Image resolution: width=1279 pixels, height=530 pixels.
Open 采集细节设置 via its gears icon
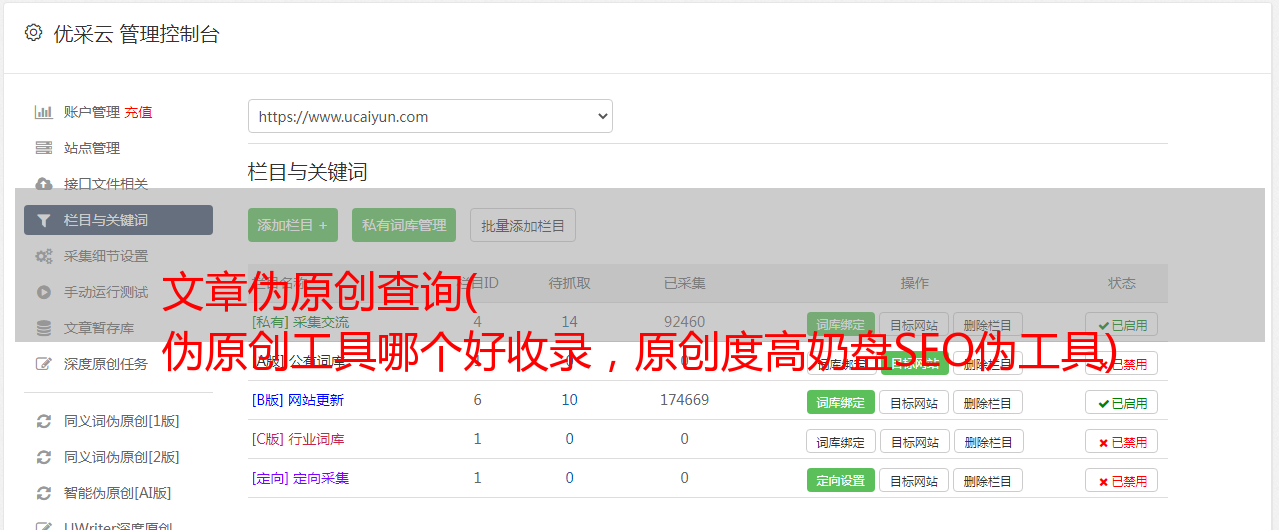(43, 256)
